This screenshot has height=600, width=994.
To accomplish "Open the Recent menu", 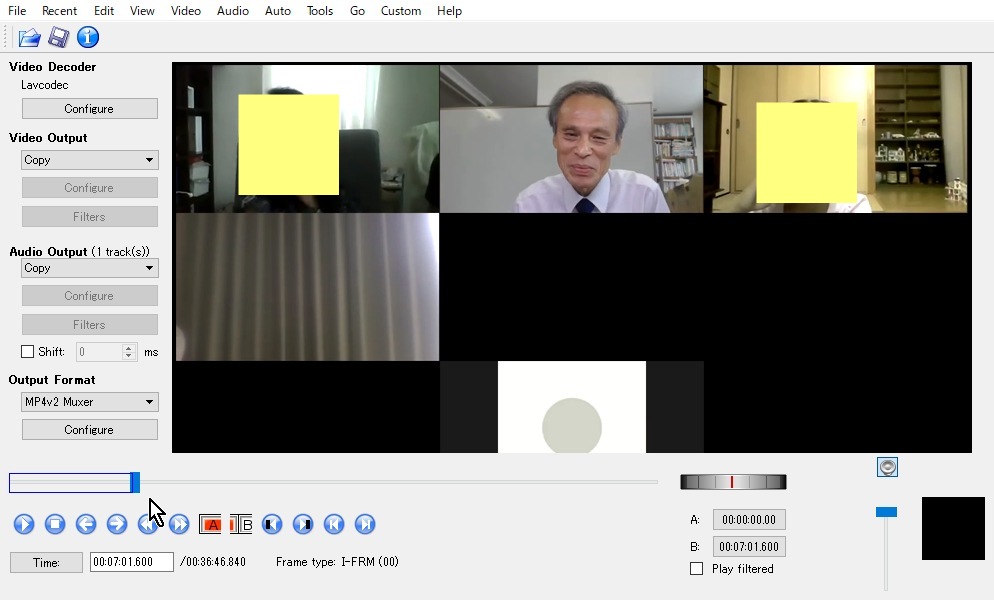I will coord(59,11).
